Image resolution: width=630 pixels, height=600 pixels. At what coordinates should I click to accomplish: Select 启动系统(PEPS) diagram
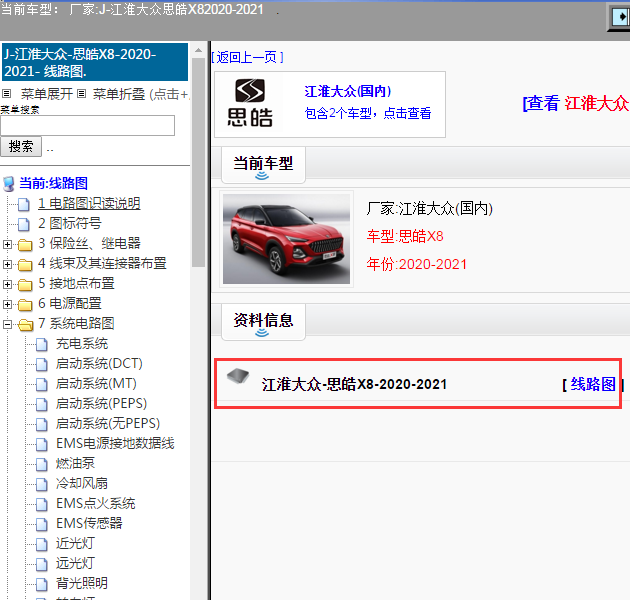tap(101, 403)
